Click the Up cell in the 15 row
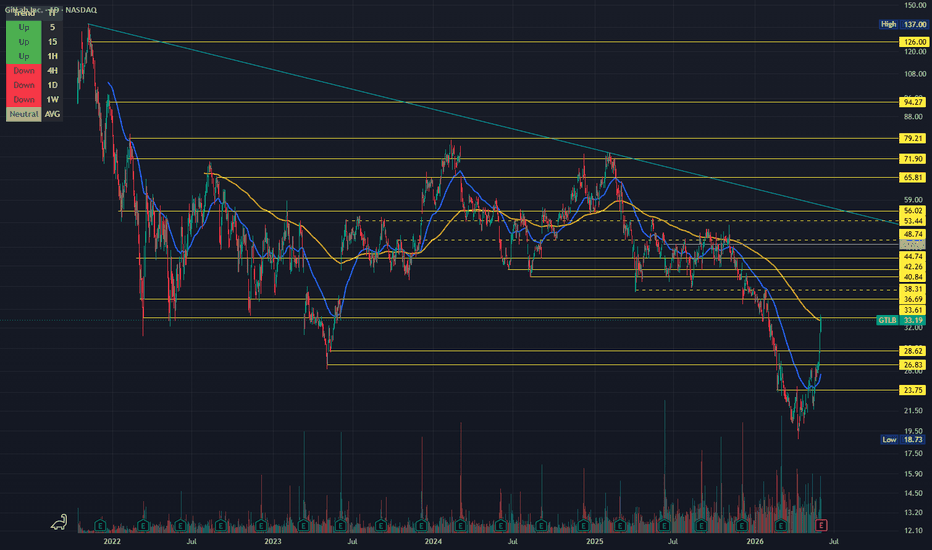Screen dimensions: 932x550 click(24, 42)
